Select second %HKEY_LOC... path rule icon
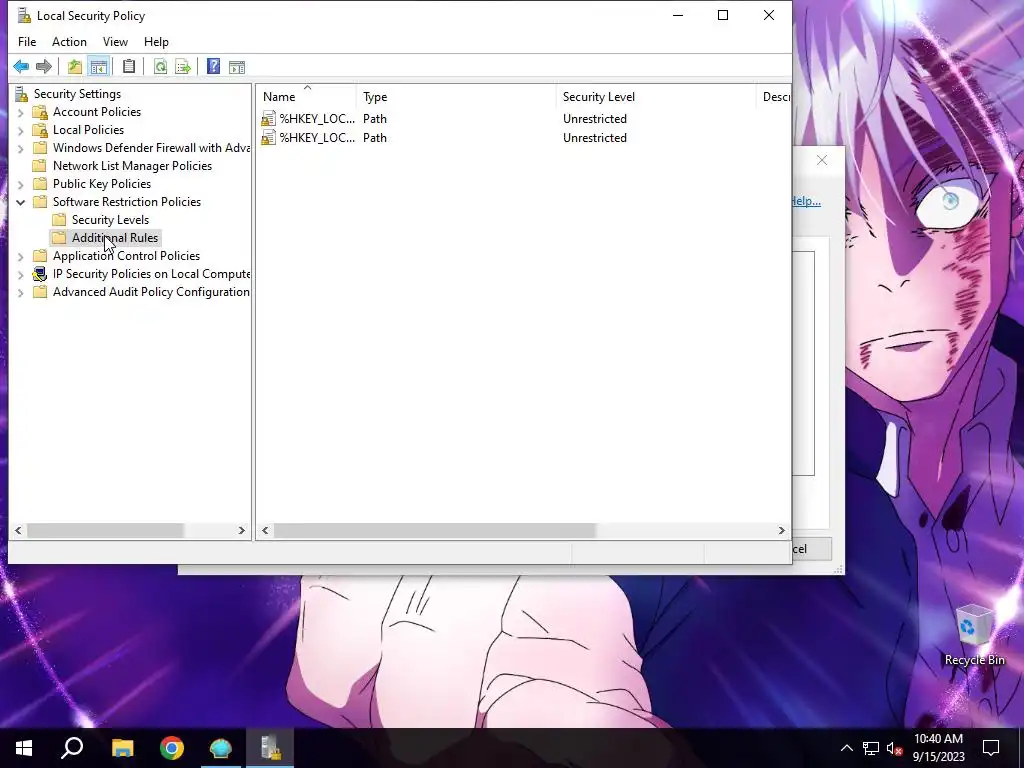1024x768 pixels. (x=268, y=138)
